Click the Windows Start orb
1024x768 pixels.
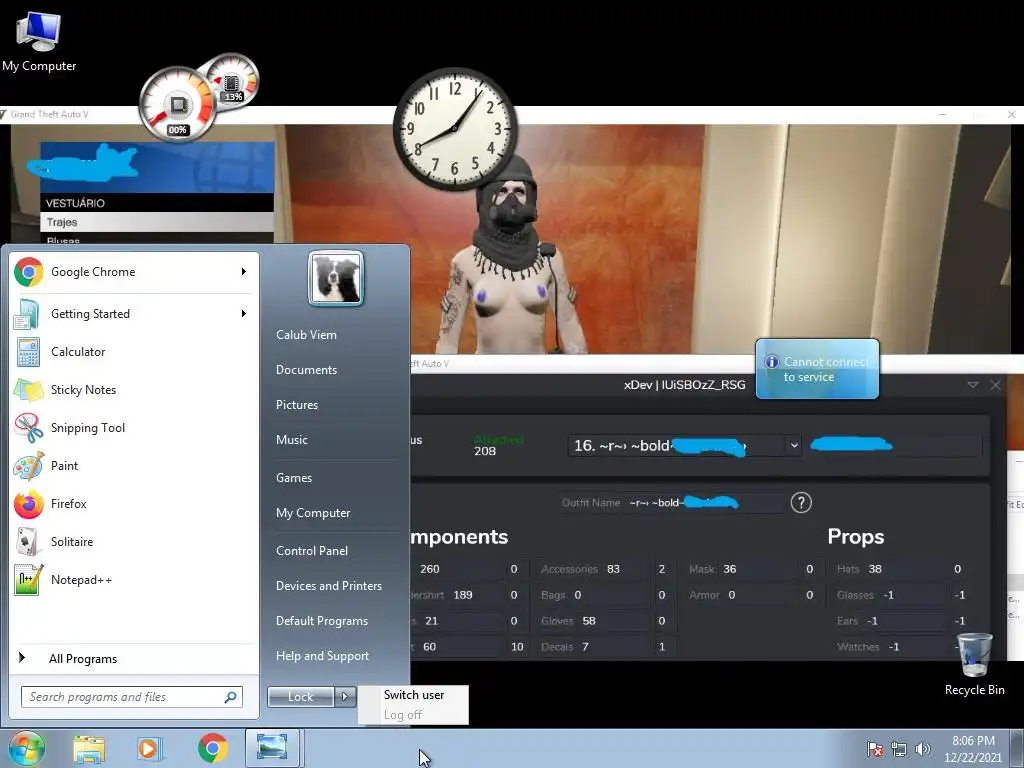pos(26,748)
